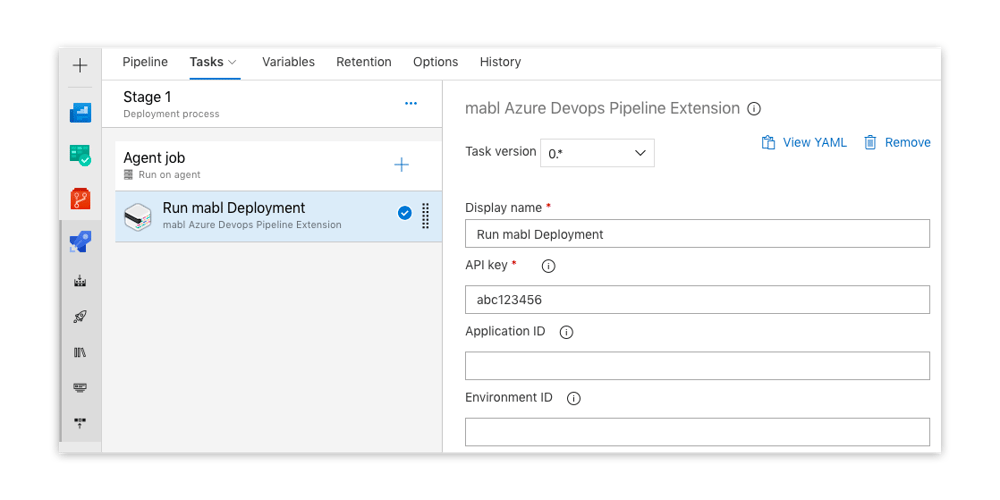Select the Run mabl Deployment task
Screen dimensions: 1000x500
click(278, 216)
